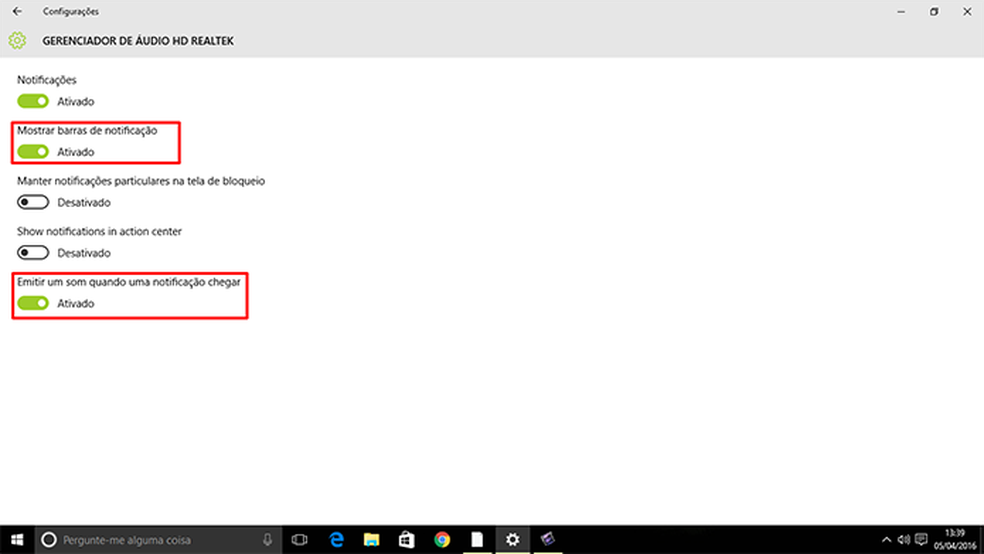
Task: Open the blank document taskbar icon
Action: (478, 540)
